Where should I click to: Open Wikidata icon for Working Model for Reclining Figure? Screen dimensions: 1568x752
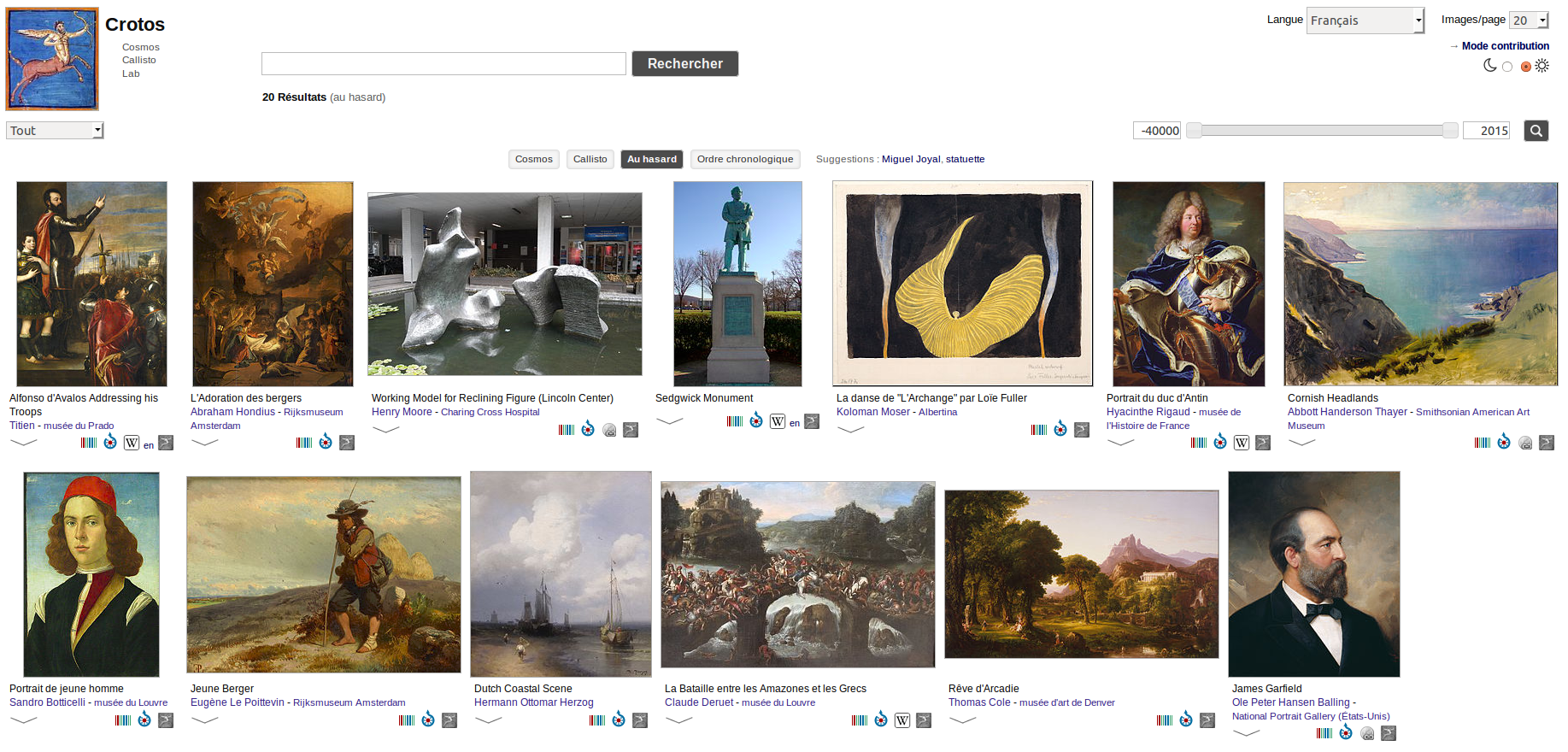click(567, 430)
